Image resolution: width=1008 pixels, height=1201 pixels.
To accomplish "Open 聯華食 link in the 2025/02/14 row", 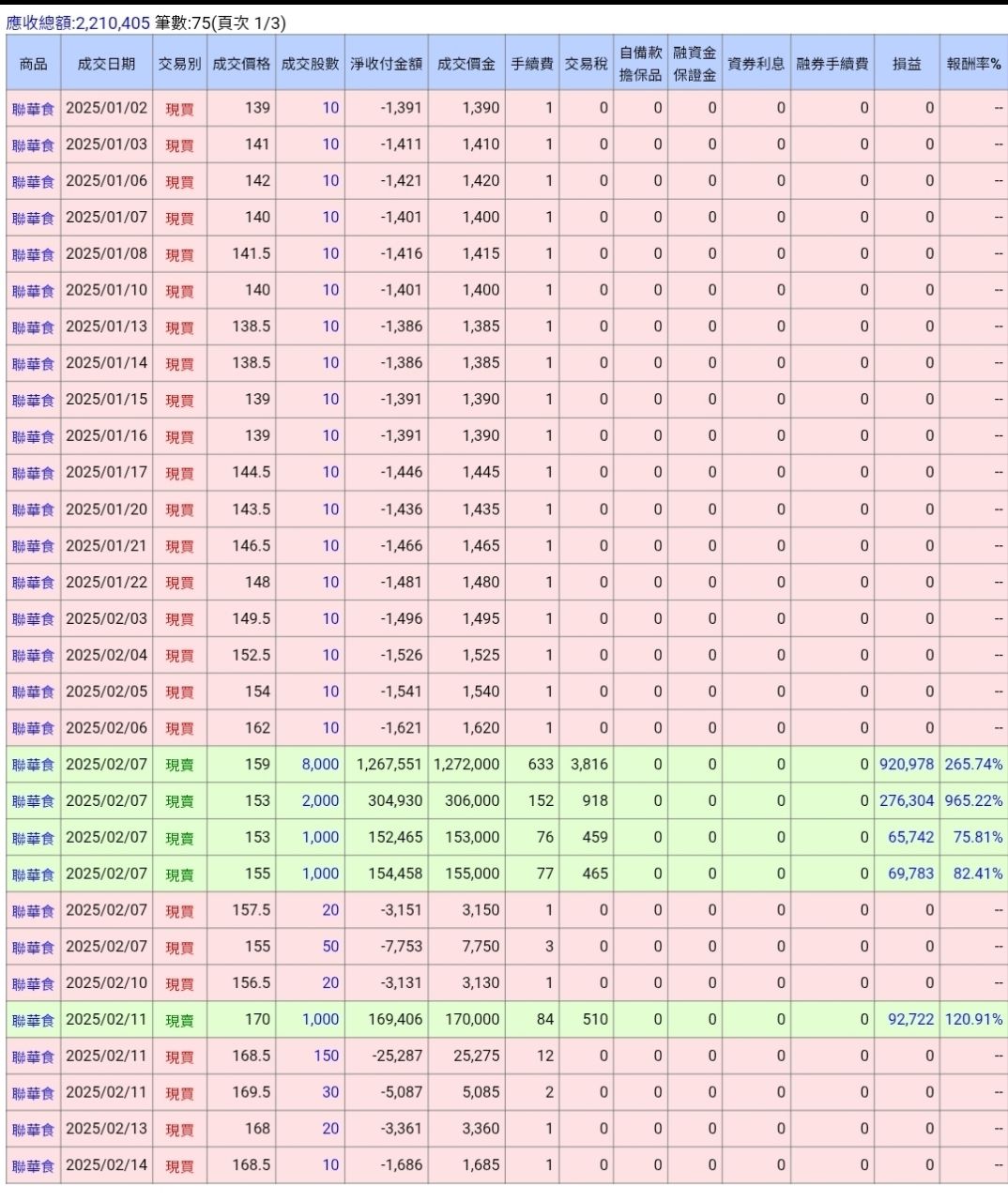I will [33, 1166].
